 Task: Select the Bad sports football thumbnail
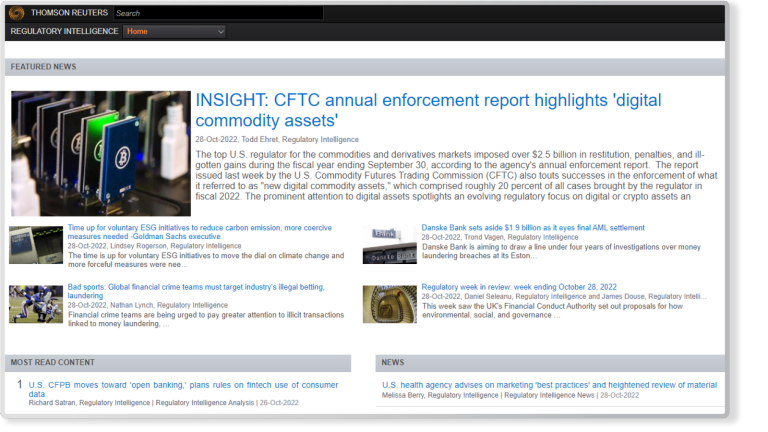[x=37, y=304]
